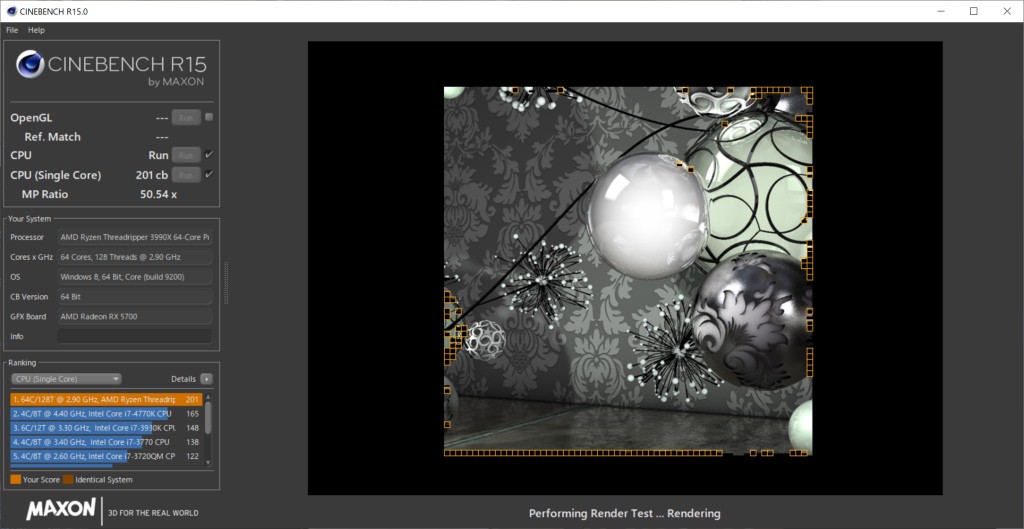Image resolution: width=1024 pixels, height=529 pixels.
Task: Minimize the Cinebench window
Action: click(x=940, y=11)
